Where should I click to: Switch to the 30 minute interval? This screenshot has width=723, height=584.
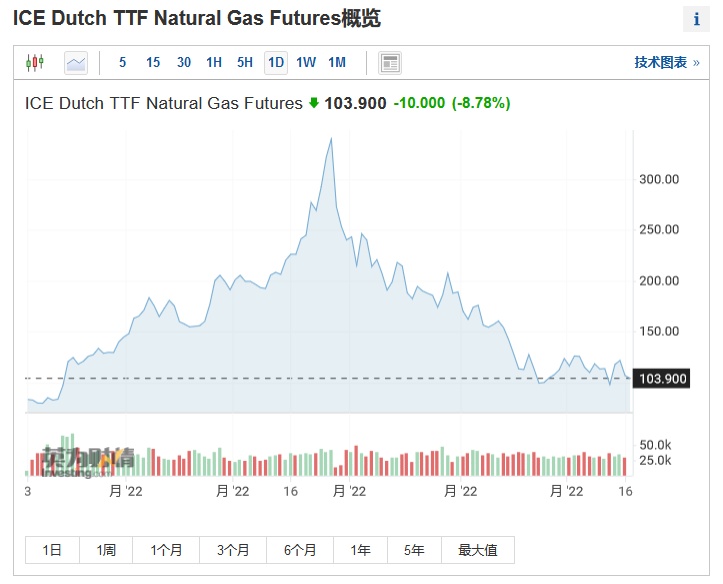(x=184, y=63)
